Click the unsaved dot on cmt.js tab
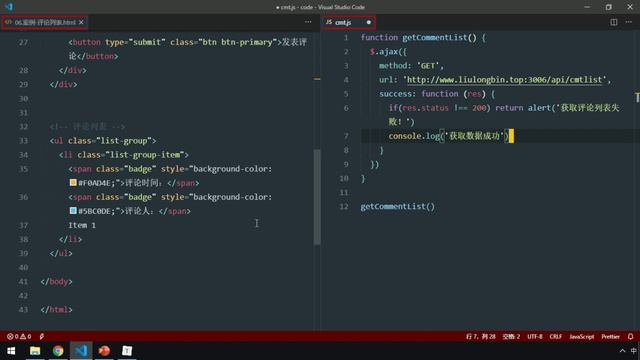 [x=369, y=22]
